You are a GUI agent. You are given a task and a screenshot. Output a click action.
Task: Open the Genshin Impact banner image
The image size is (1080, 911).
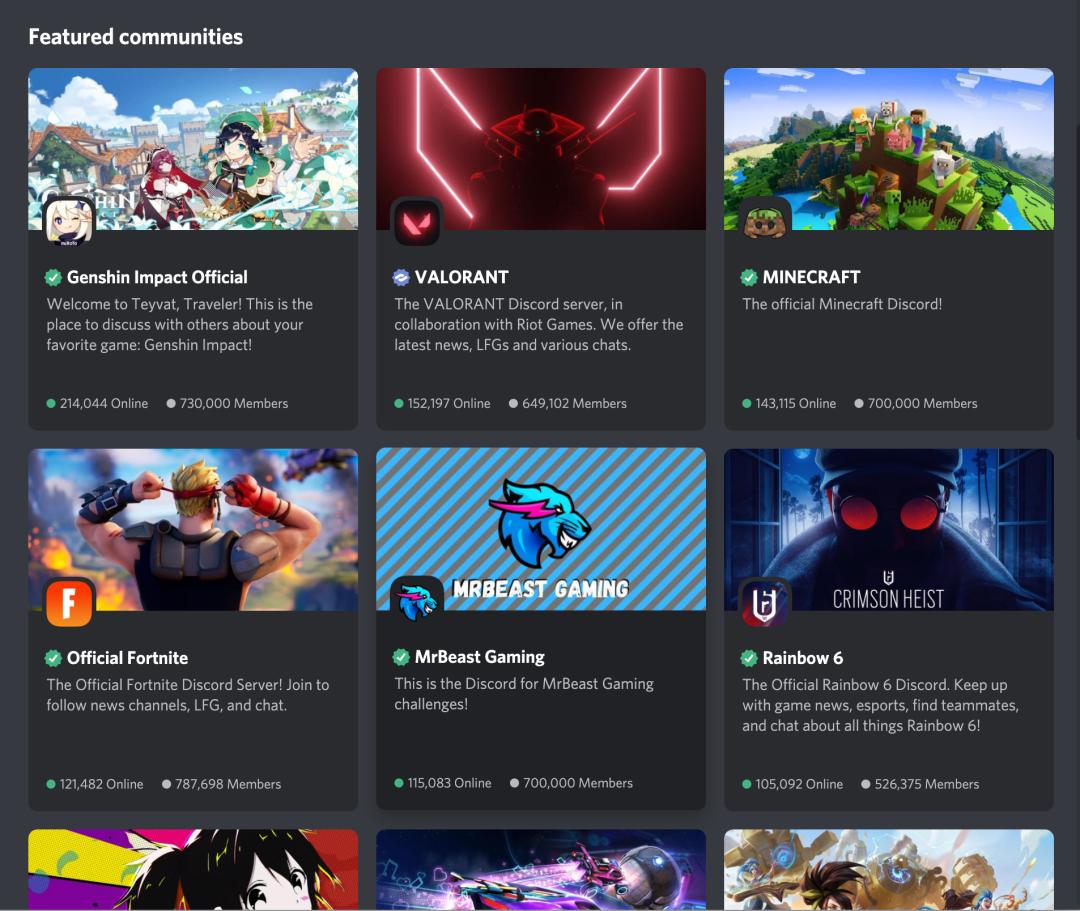(x=193, y=149)
